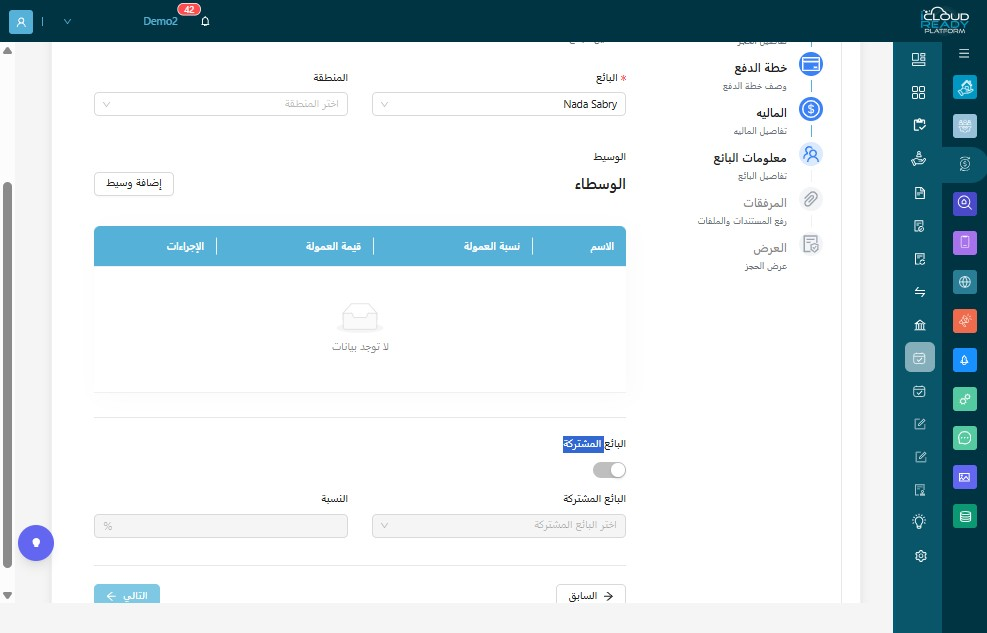Toggle the البائع المشتركة switch

pyautogui.click(x=609, y=470)
